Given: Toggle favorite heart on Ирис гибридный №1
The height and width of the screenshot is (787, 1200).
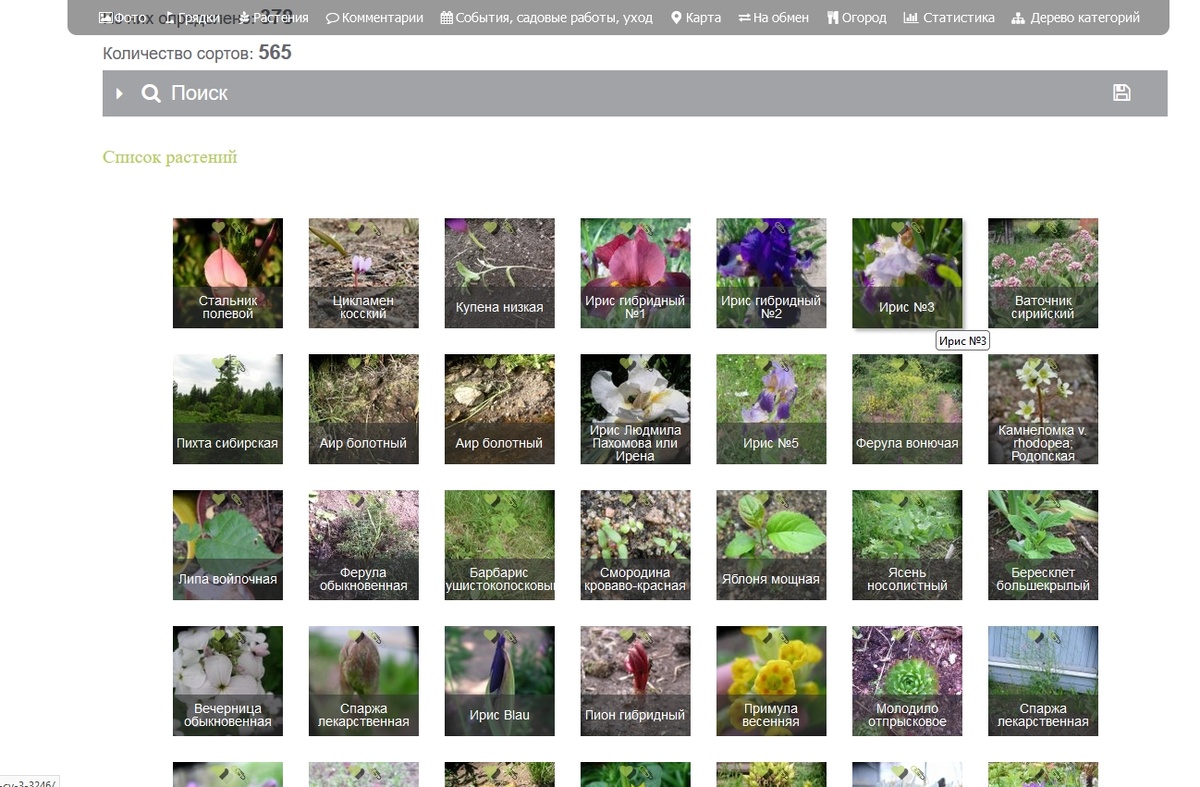Looking at the screenshot, I should tap(626, 227).
